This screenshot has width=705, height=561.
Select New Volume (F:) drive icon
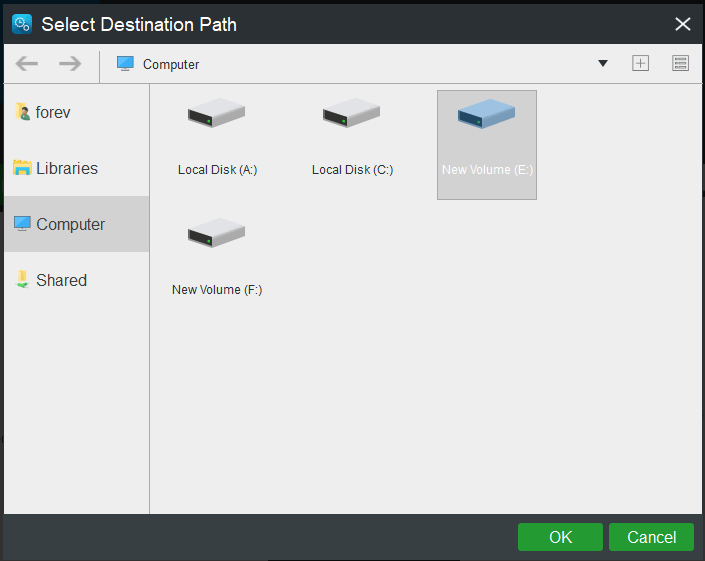(216, 233)
